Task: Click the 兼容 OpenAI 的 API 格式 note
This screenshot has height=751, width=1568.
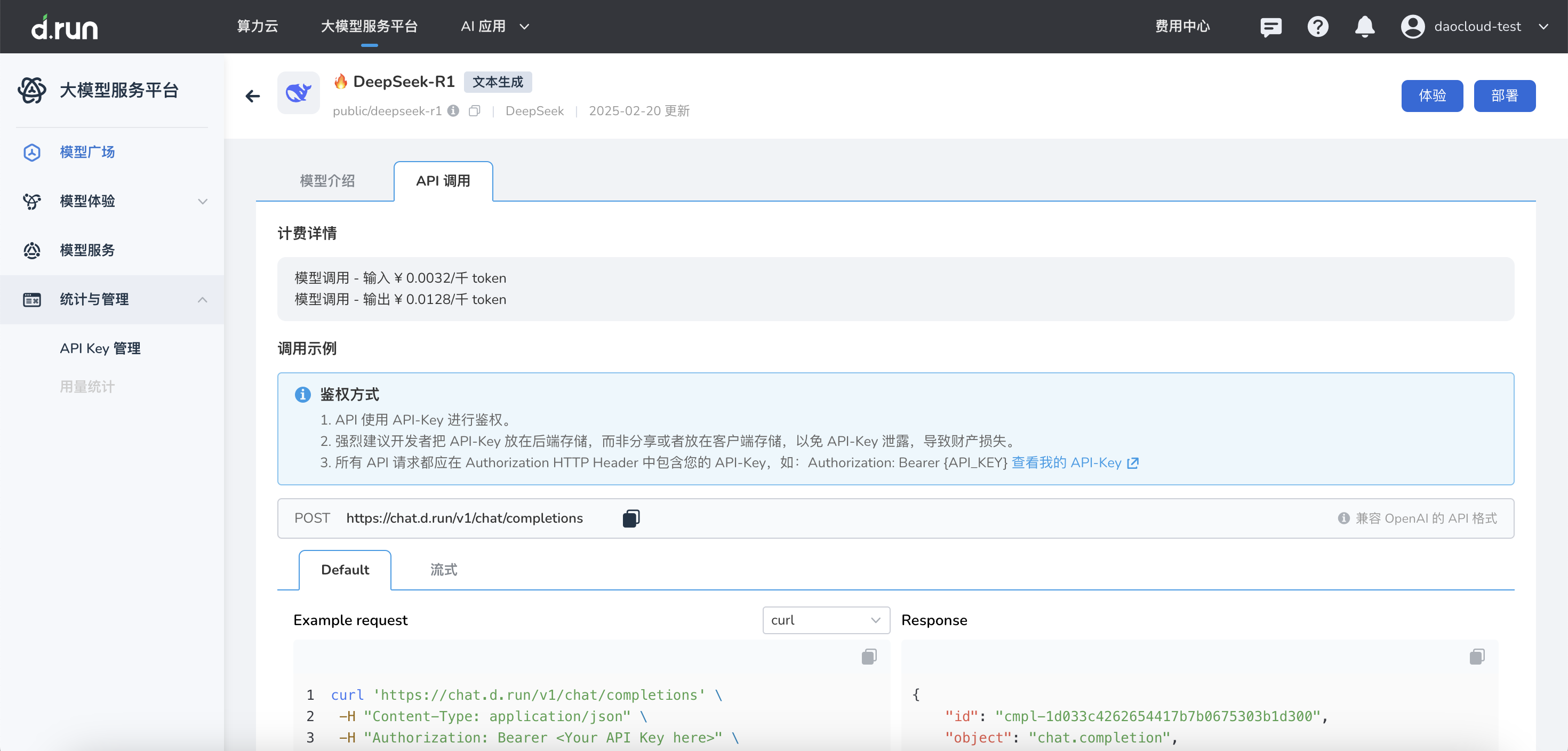Action: (1426, 518)
